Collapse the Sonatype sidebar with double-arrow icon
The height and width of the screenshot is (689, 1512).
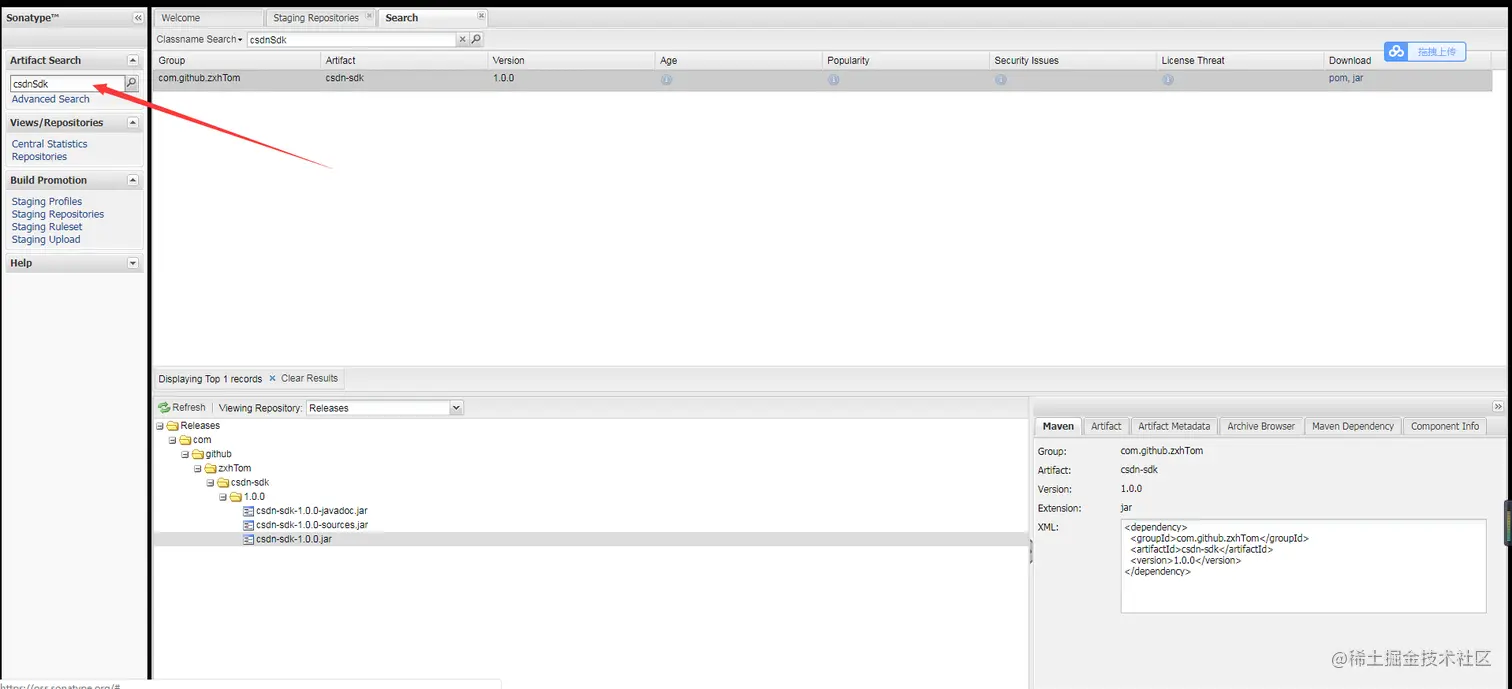[x=137, y=18]
